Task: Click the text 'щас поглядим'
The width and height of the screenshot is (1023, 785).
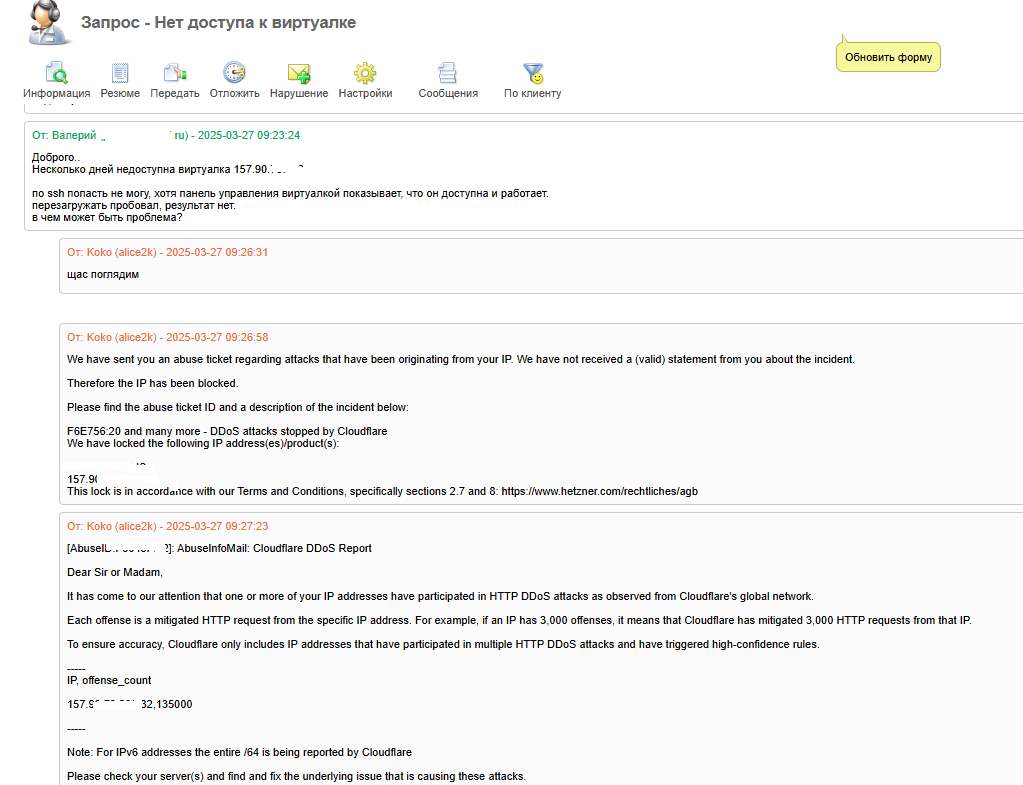Action: [102, 275]
